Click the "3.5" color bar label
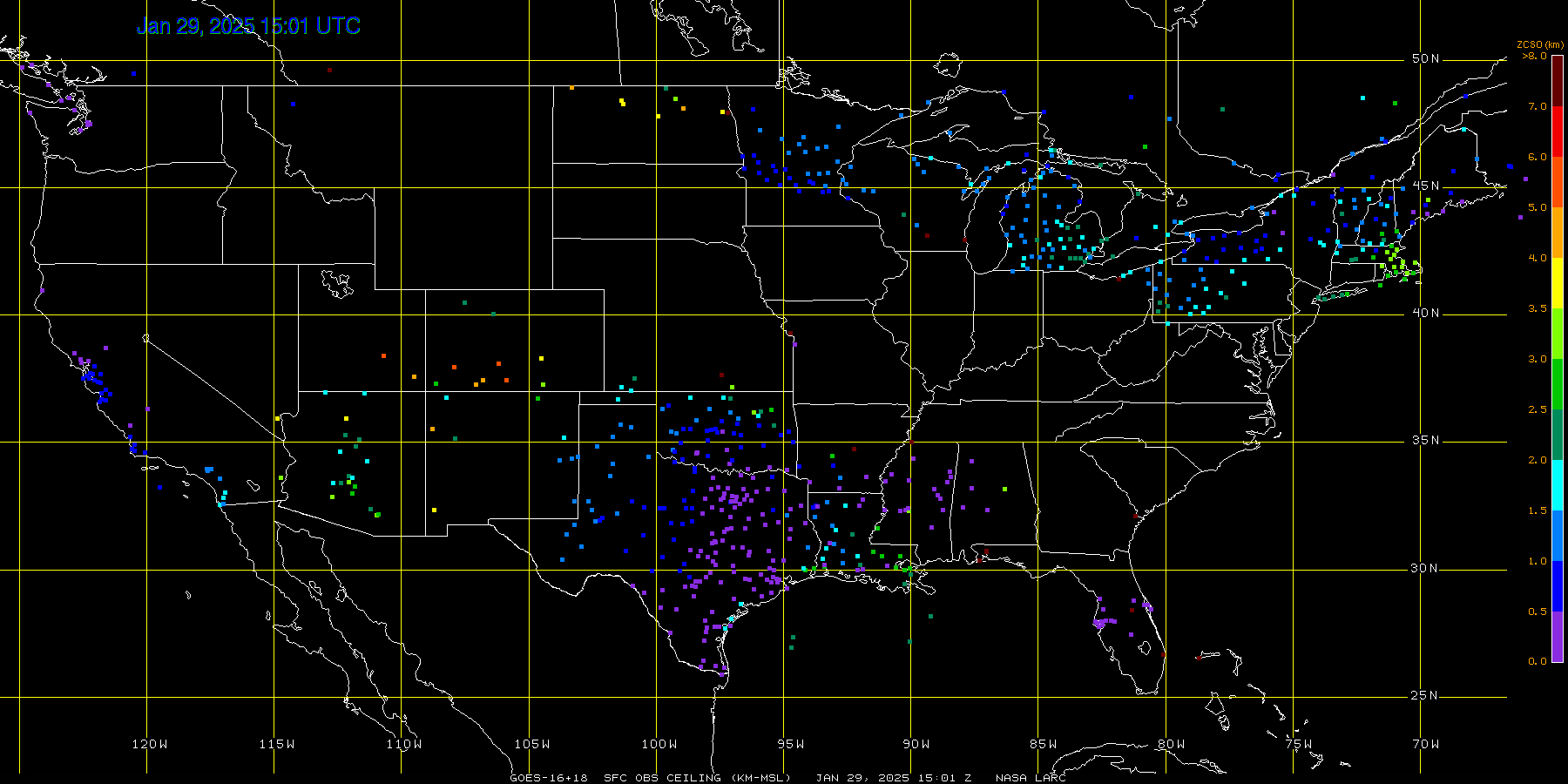The width and height of the screenshot is (1568, 784). point(1538,309)
